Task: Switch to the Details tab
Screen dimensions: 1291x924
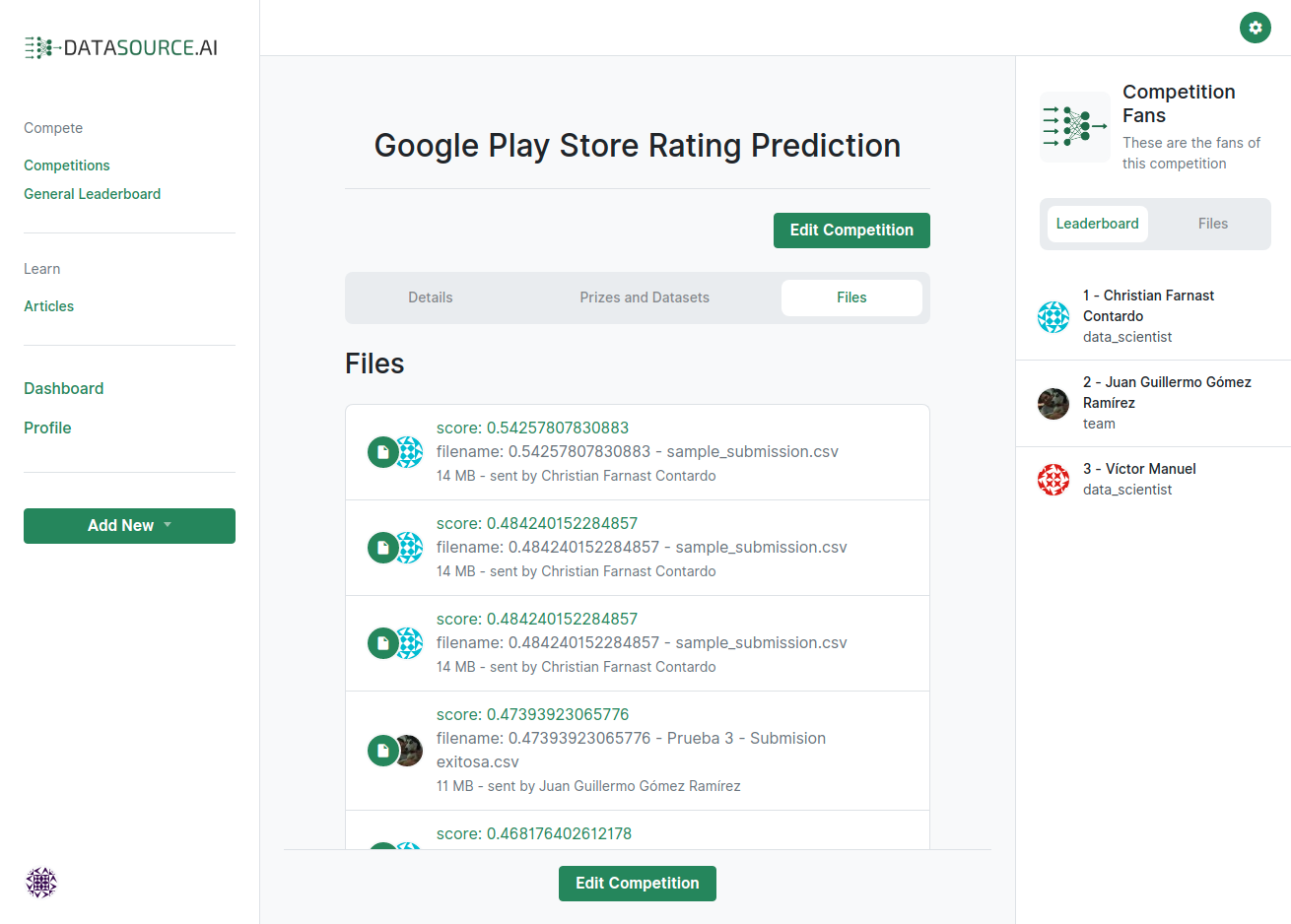Action: click(x=431, y=297)
